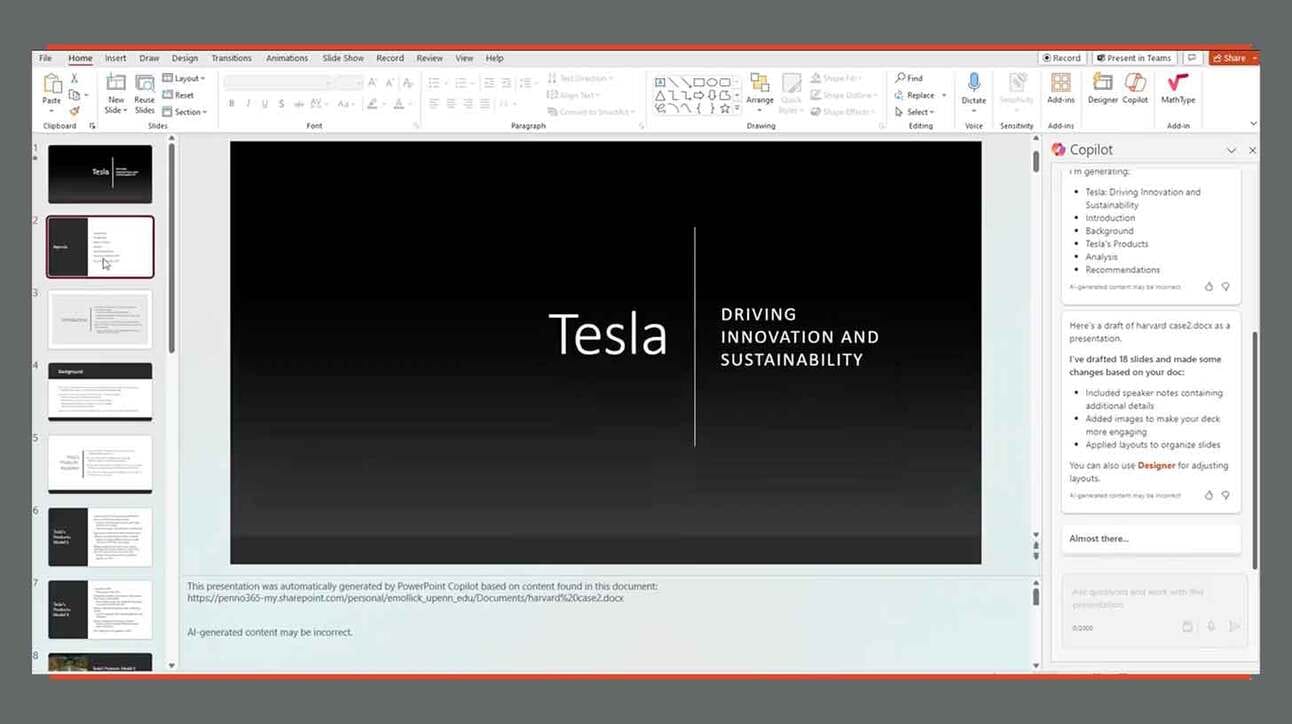Click thumbs down on the draft message
Screen dimensions: 1292x724
(1225, 495)
